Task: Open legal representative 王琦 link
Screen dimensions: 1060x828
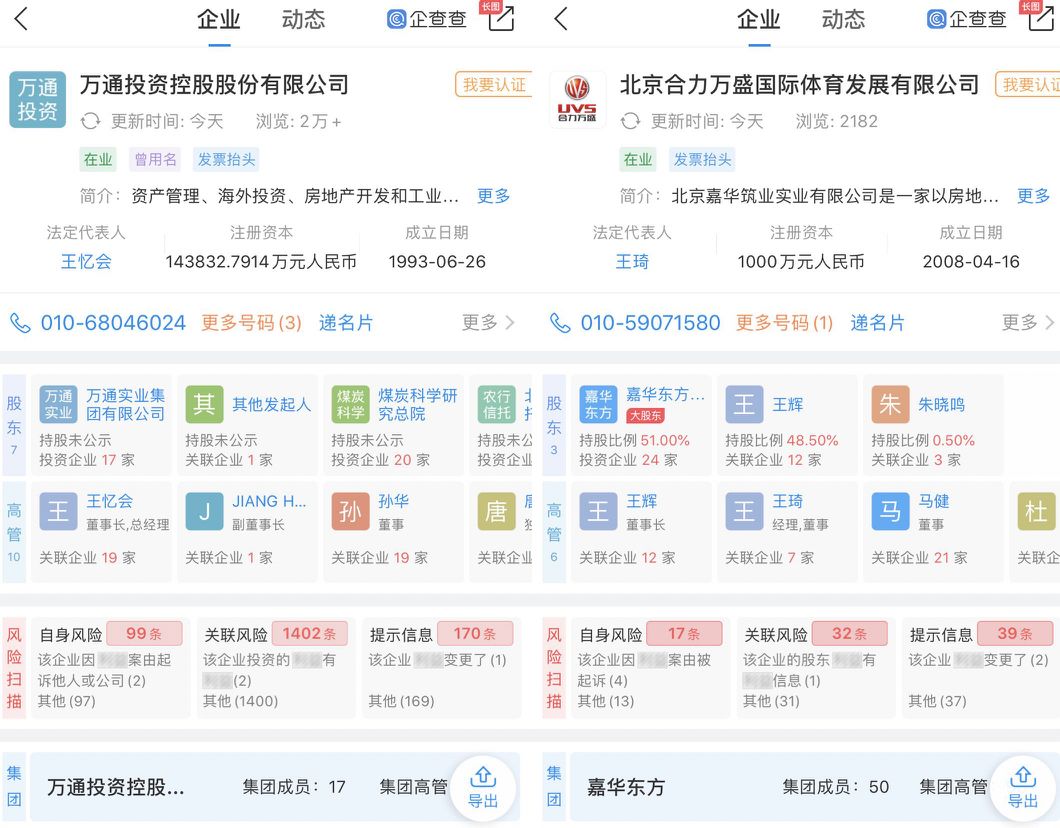Action: click(x=632, y=262)
